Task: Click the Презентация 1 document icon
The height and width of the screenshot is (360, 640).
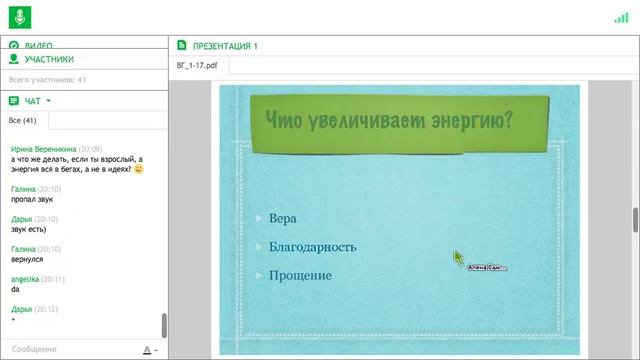Action: tap(182, 45)
